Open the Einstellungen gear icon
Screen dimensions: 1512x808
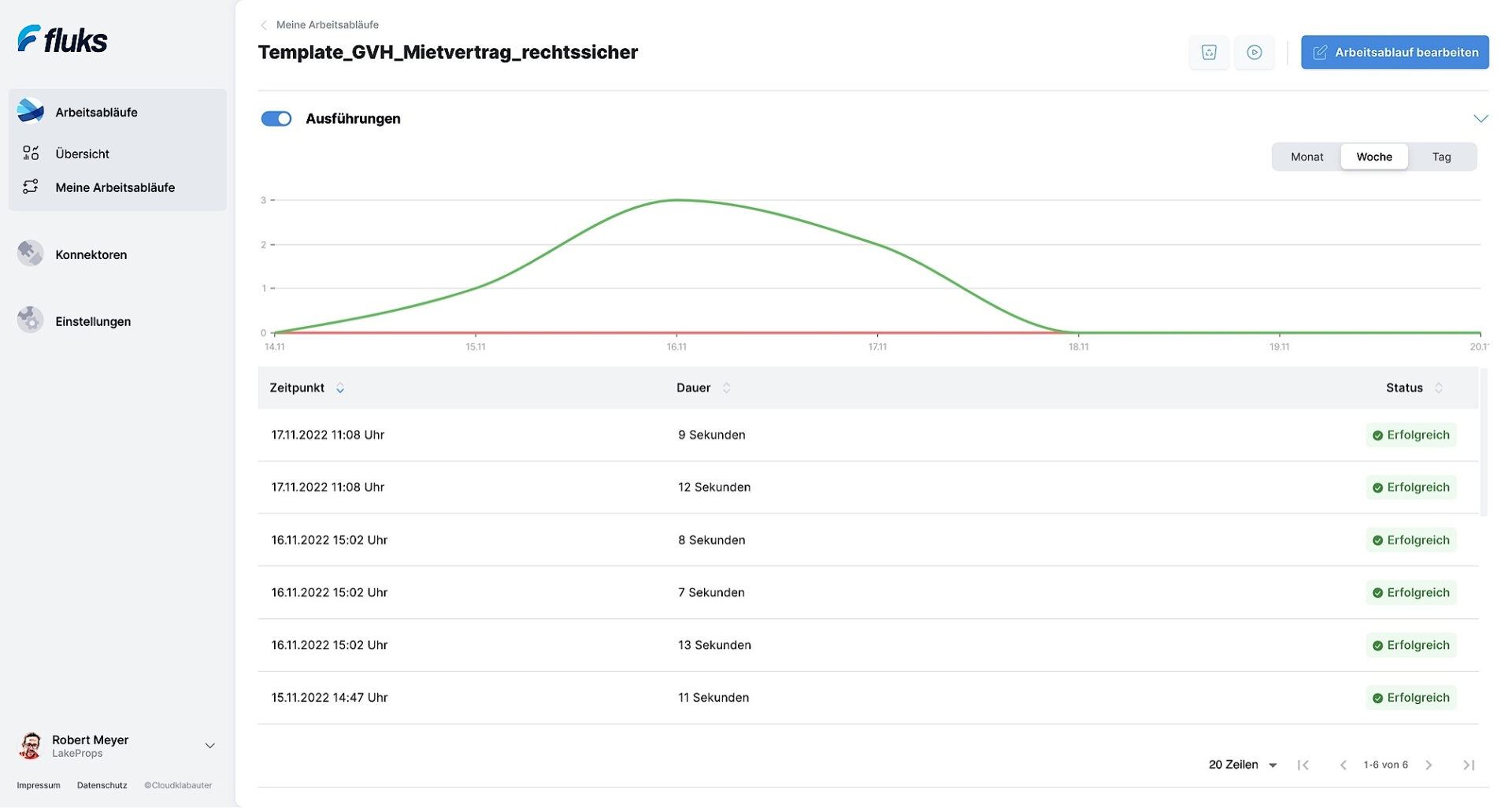[x=31, y=321]
